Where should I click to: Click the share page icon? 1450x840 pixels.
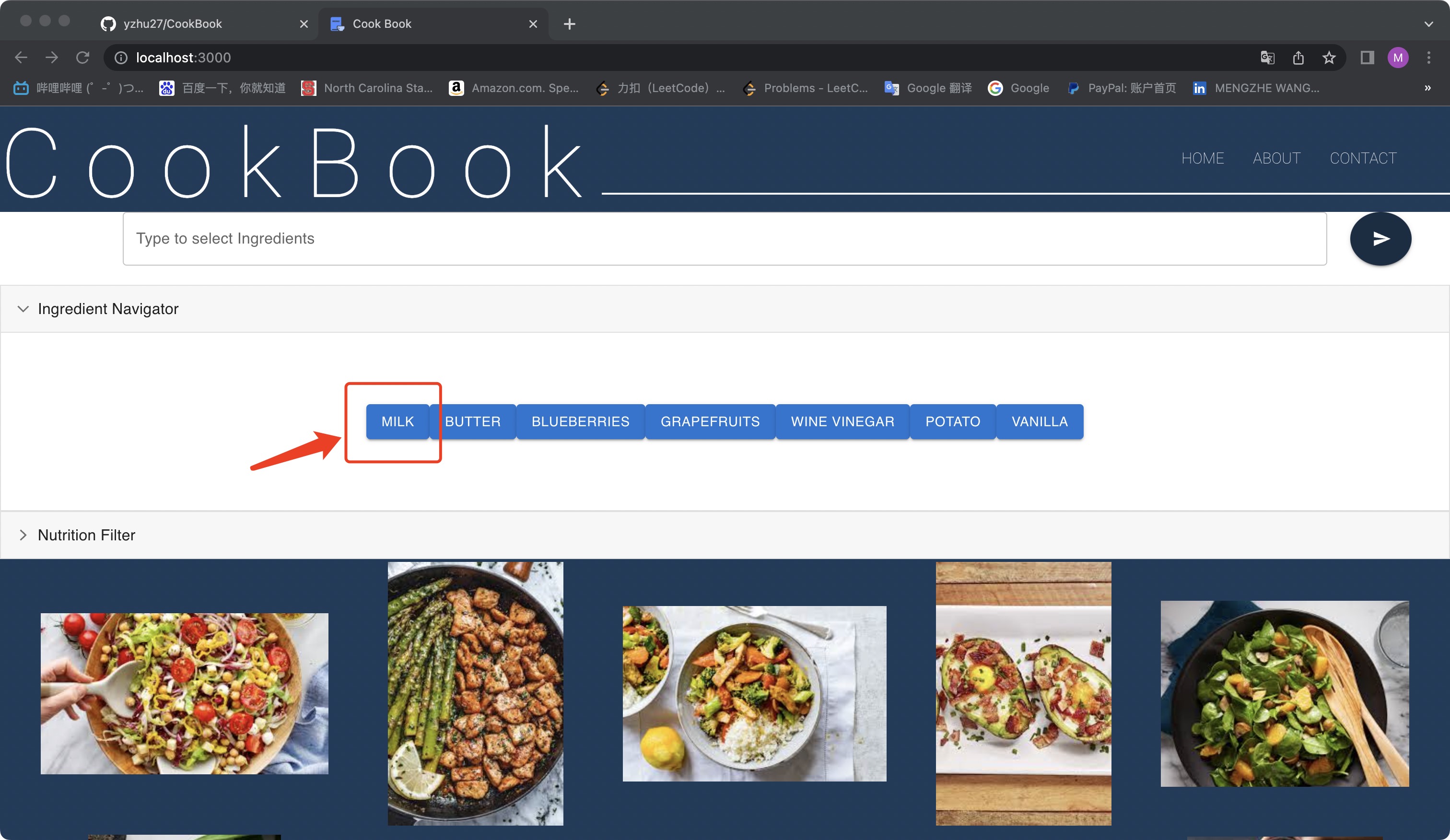point(1298,58)
